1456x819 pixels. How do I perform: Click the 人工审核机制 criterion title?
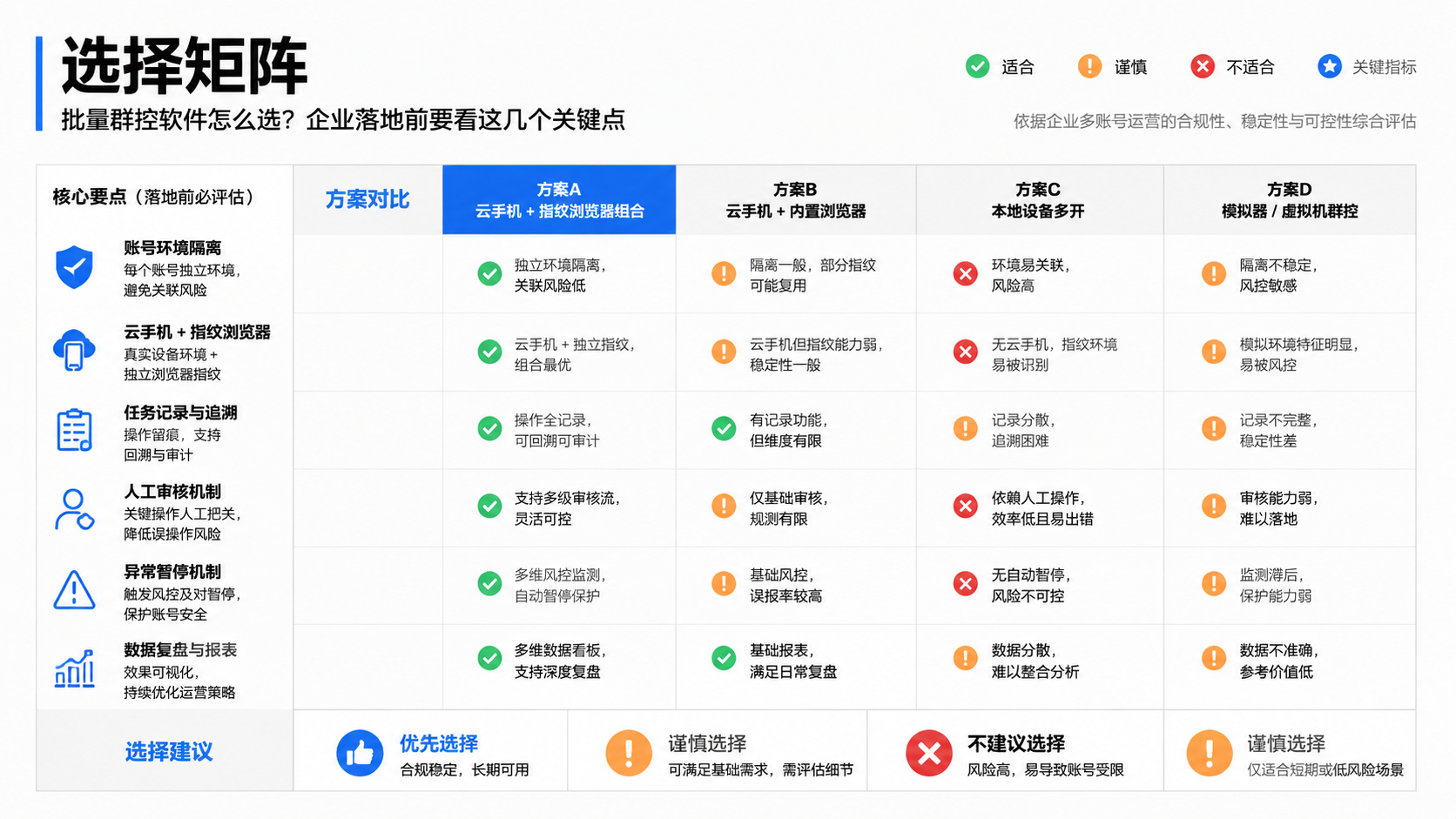[x=172, y=492]
